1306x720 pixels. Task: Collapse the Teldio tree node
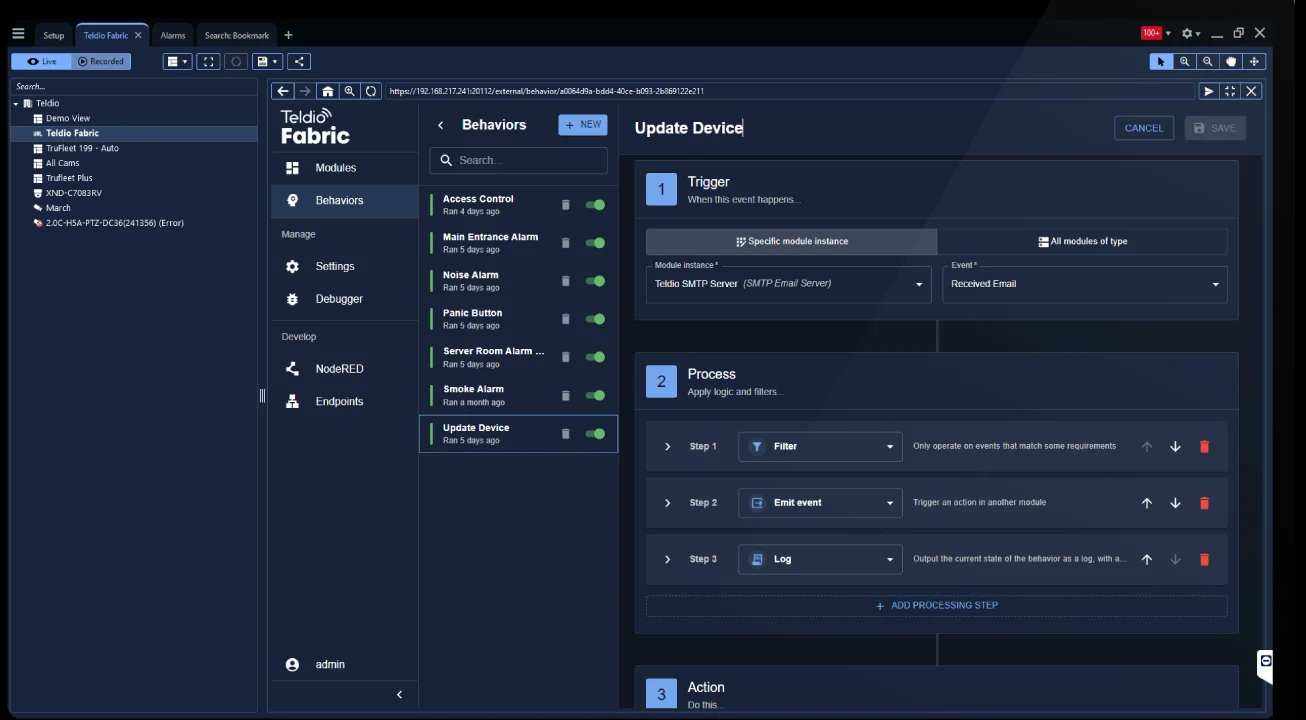(x=16, y=103)
